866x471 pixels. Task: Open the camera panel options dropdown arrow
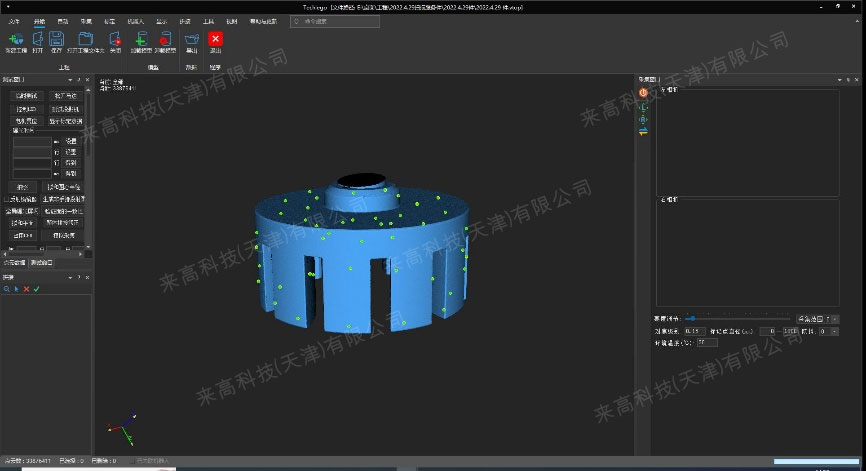tap(837, 79)
